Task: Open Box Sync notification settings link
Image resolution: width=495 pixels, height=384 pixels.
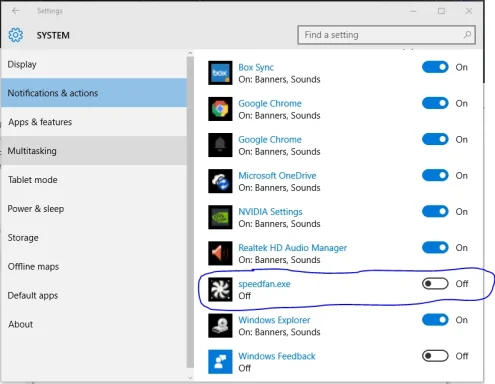Action: tap(256, 67)
